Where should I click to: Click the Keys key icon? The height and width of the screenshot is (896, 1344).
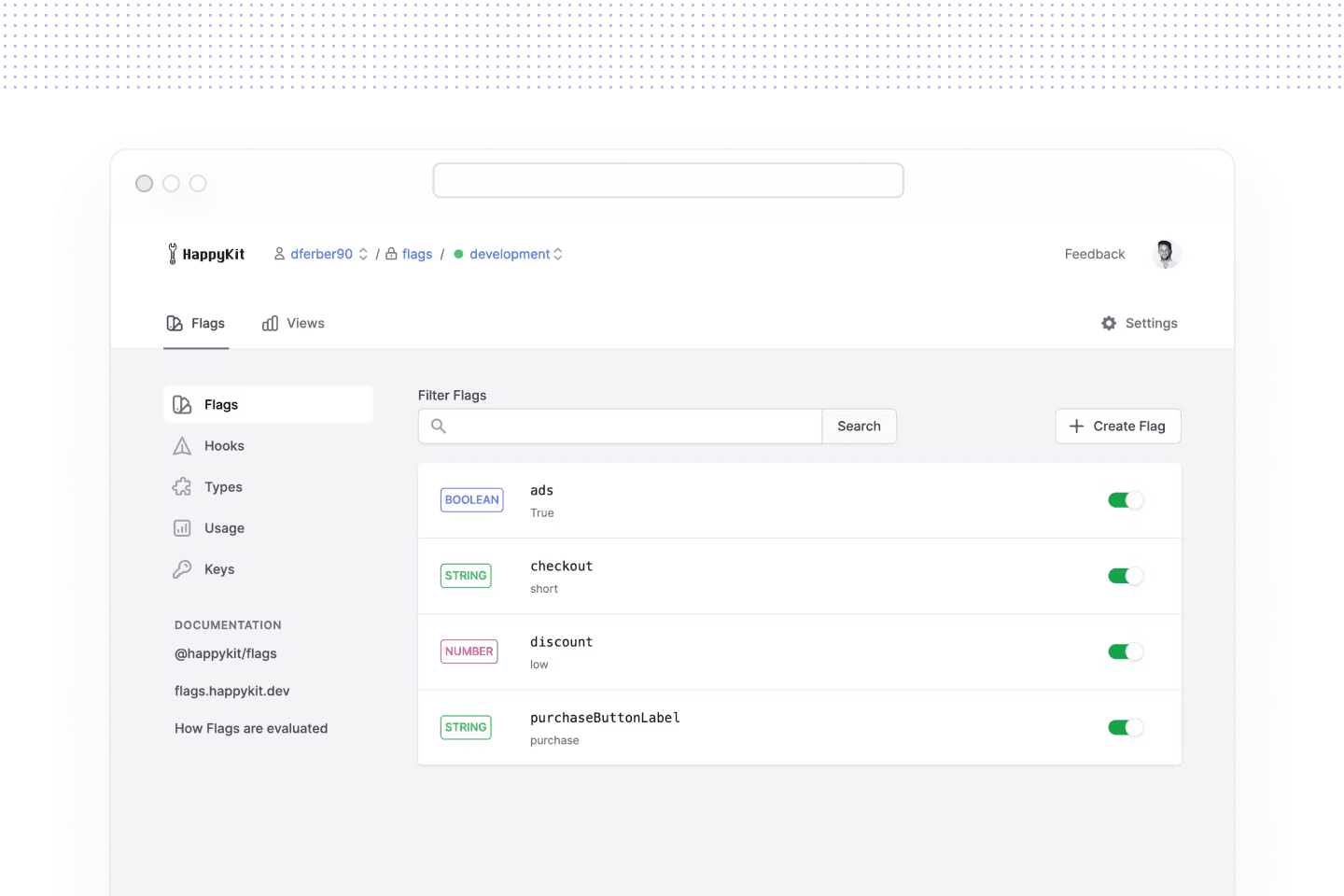click(182, 569)
